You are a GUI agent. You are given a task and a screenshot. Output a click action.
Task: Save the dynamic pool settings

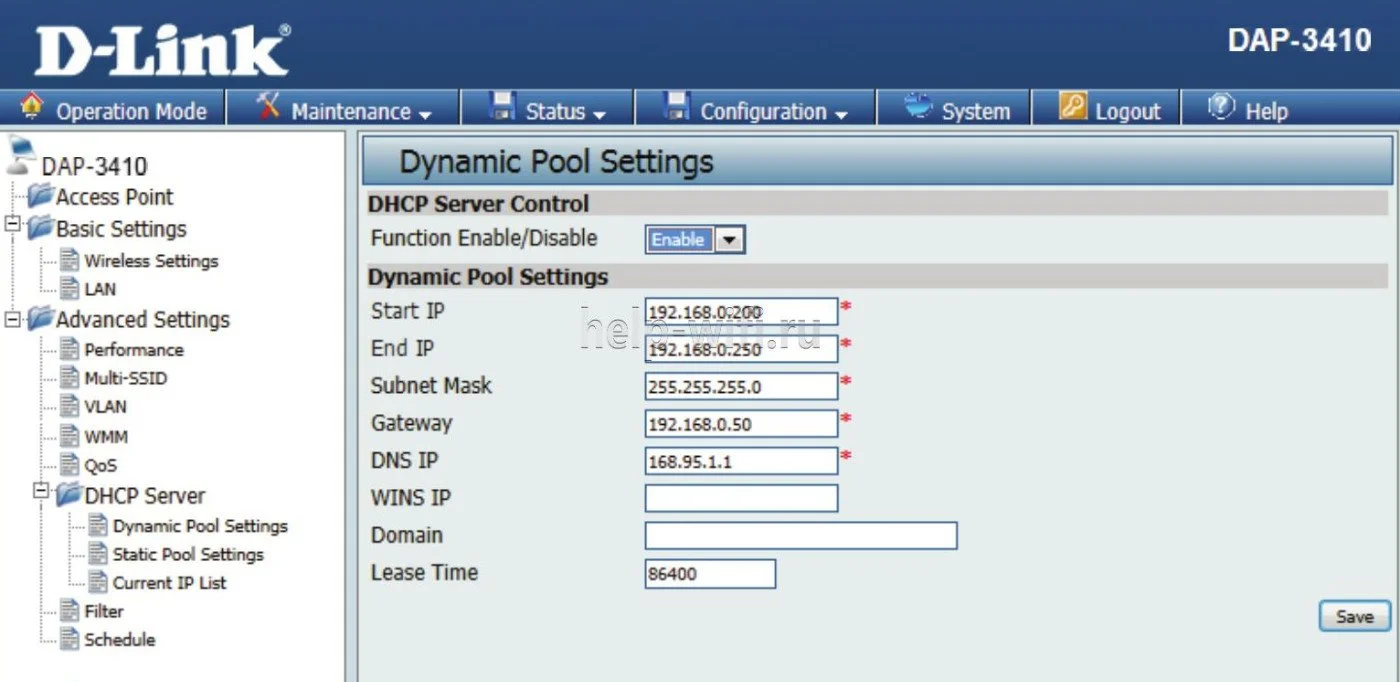pyautogui.click(x=1354, y=616)
